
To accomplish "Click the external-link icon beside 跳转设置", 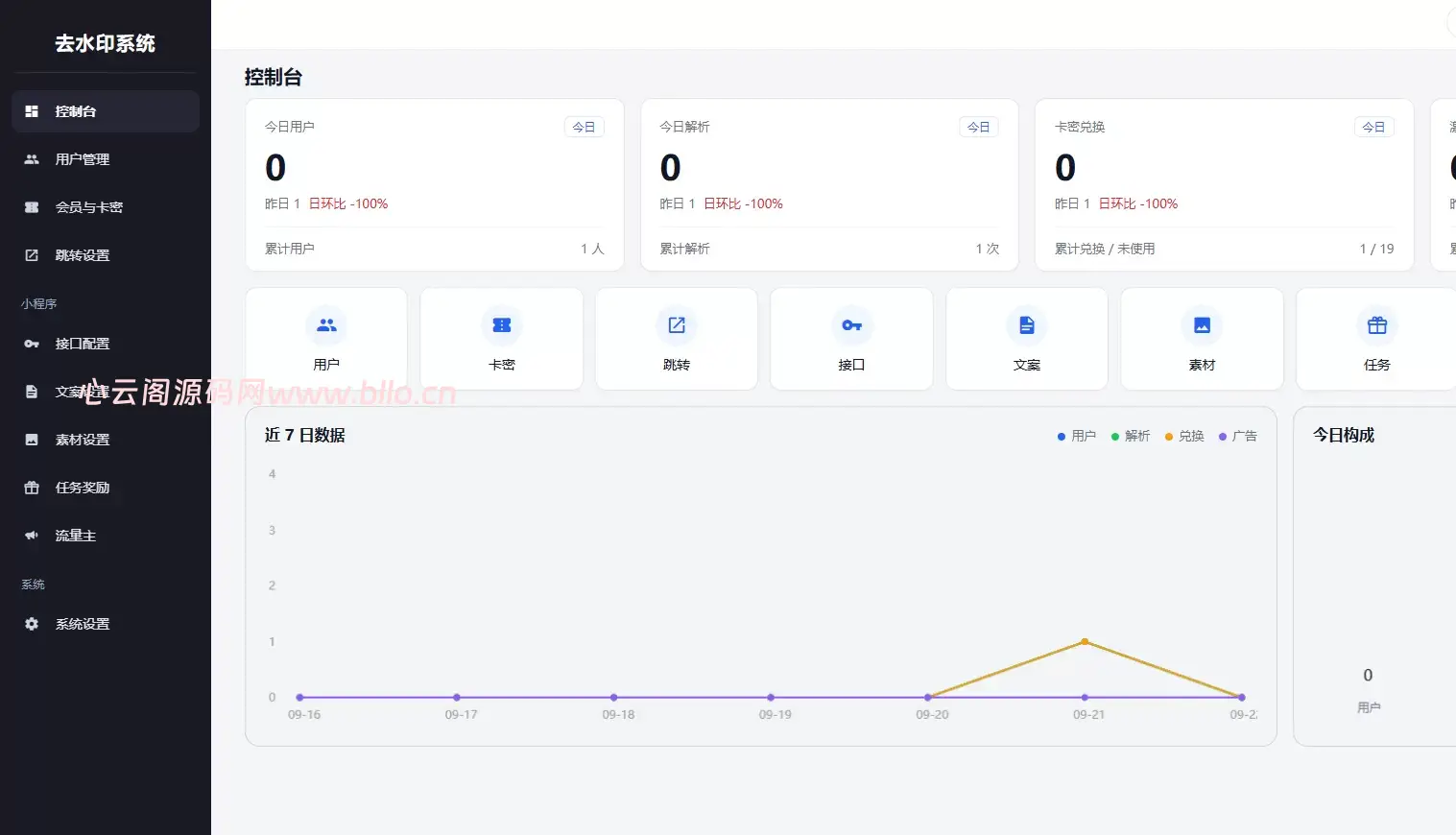I will point(32,255).
